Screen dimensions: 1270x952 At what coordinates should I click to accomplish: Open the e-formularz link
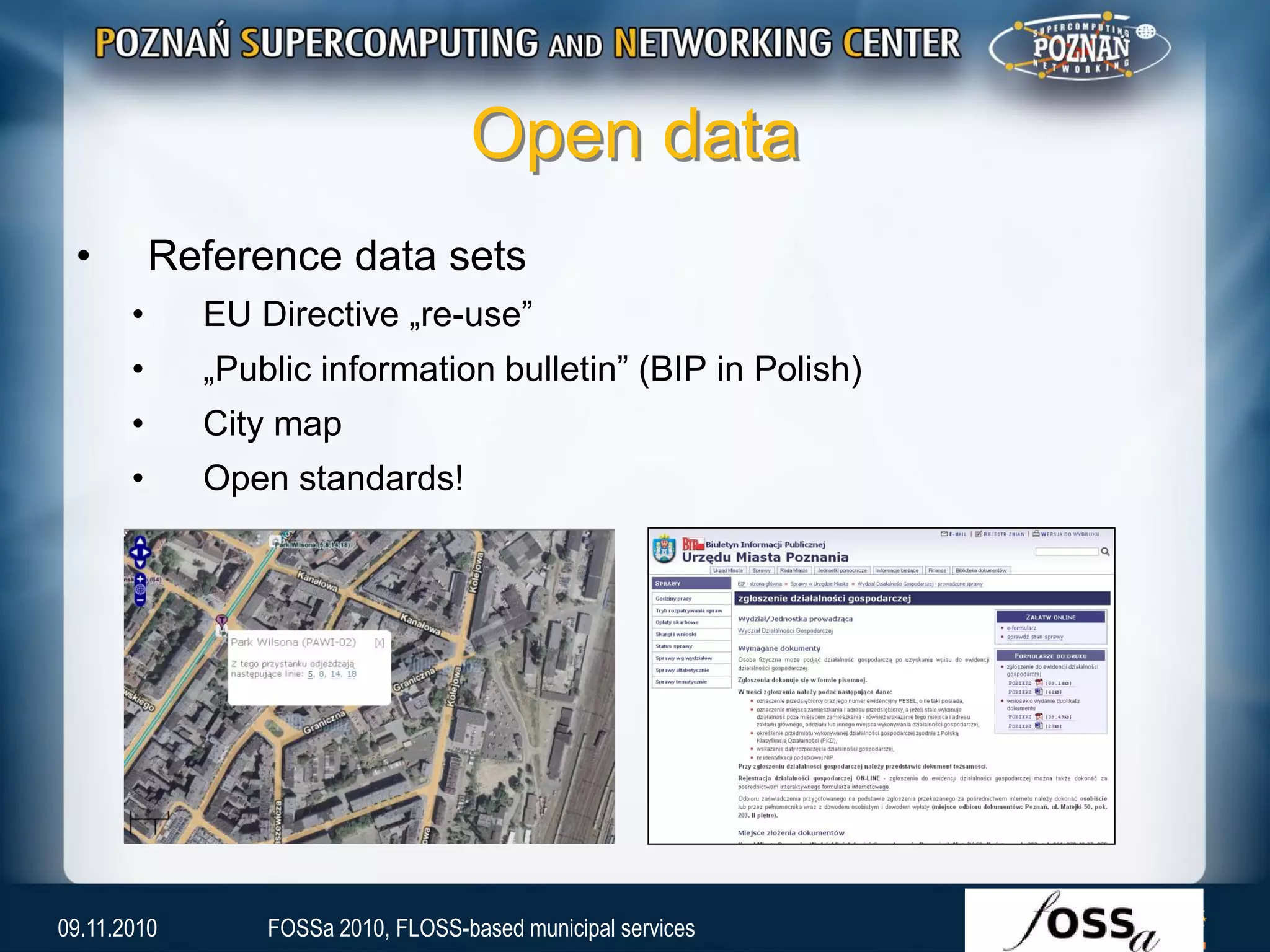click(1021, 628)
